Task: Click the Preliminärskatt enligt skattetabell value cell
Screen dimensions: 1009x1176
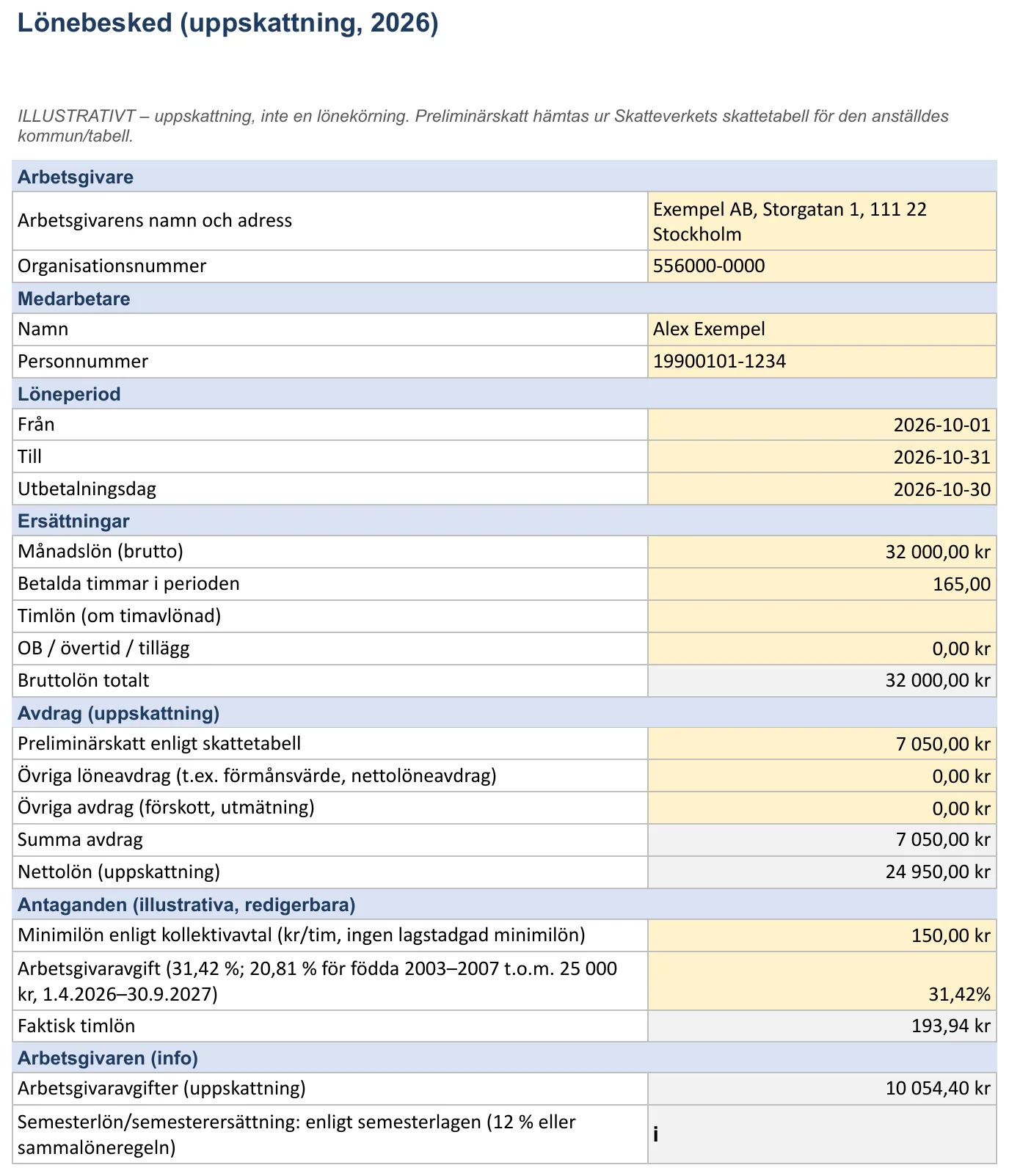Action: tap(822, 744)
